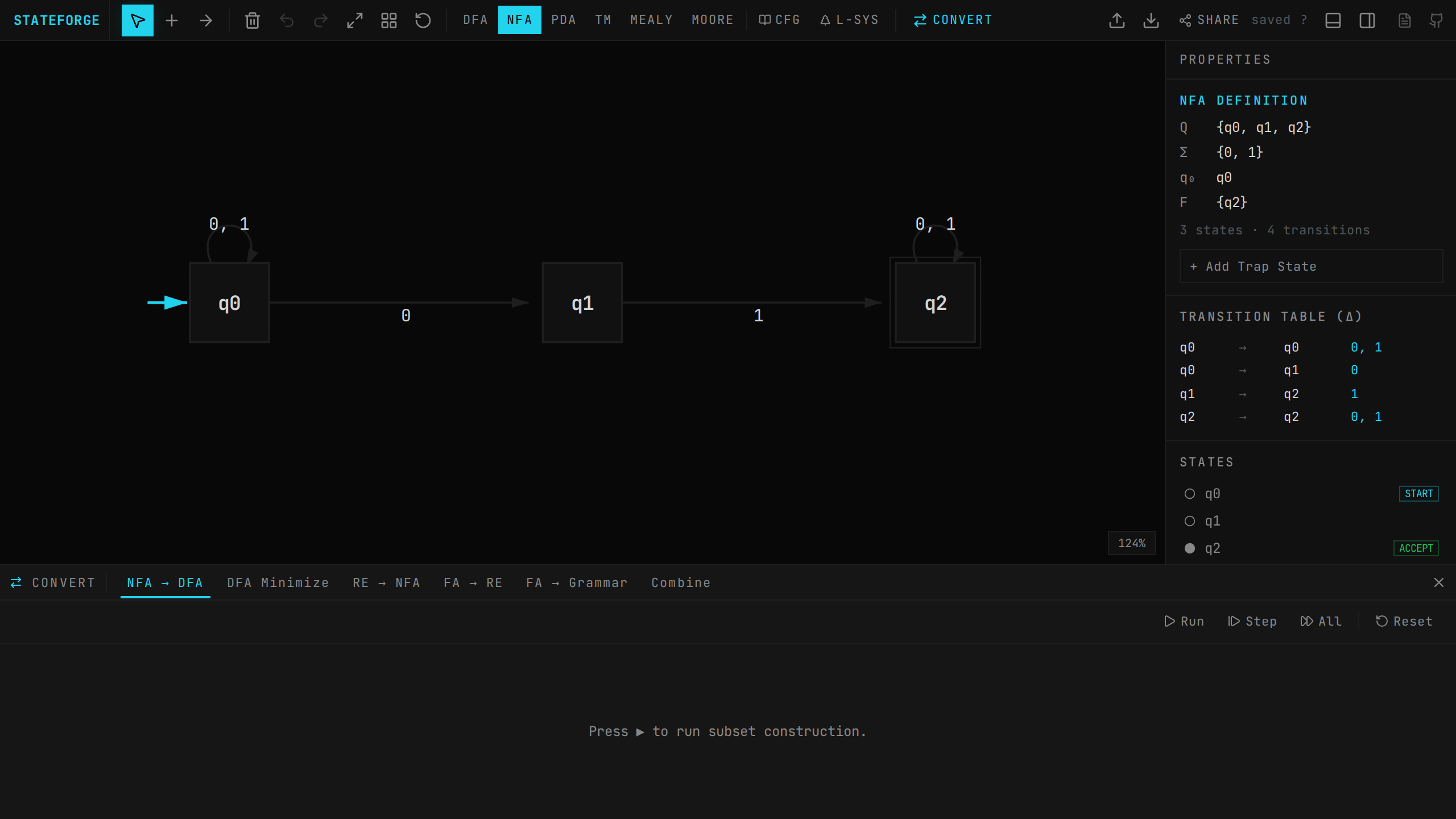Select the q1 state radio circle
1456x819 pixels.
(x=1190, y=520)
